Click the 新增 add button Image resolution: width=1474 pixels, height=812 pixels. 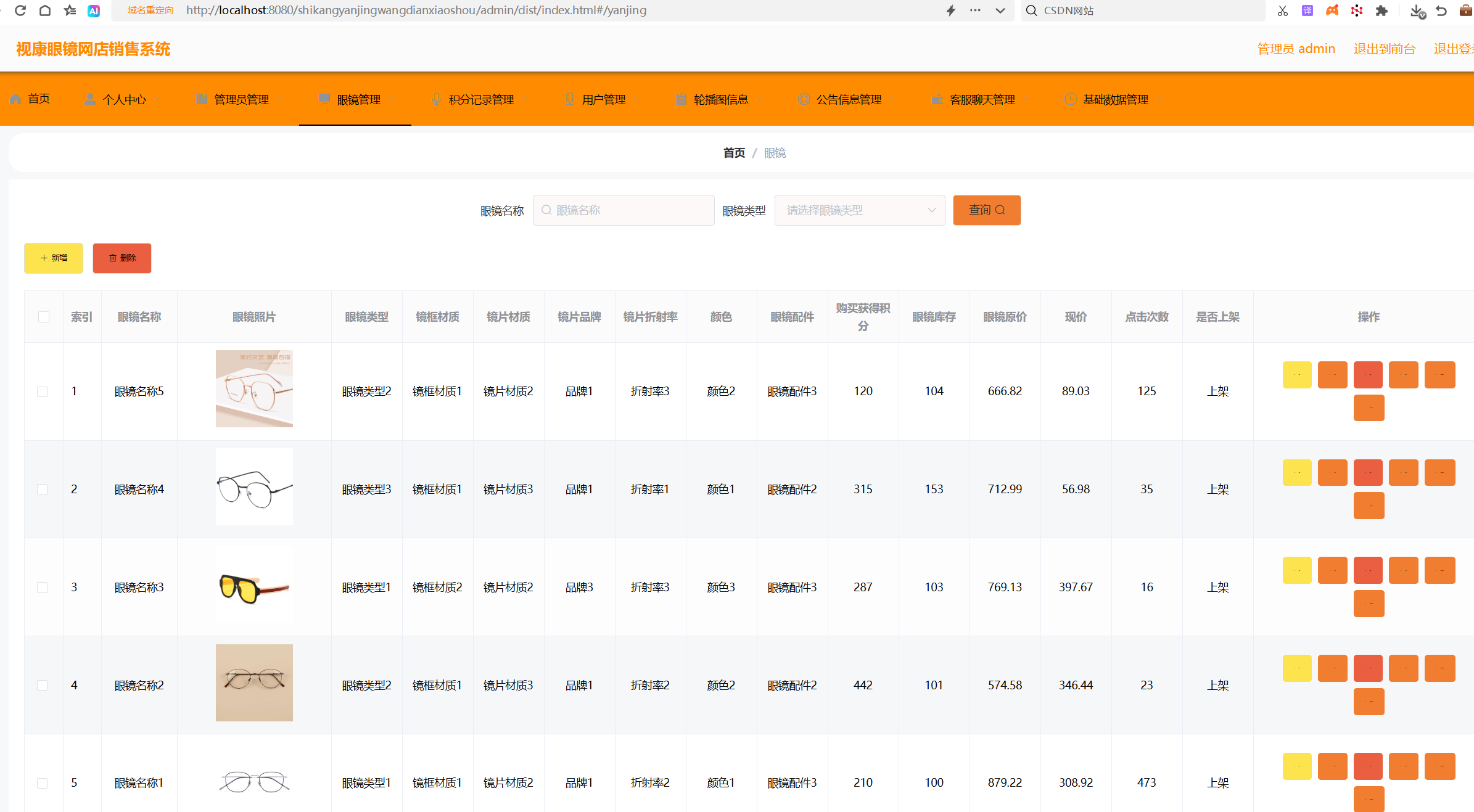[54, 258]
